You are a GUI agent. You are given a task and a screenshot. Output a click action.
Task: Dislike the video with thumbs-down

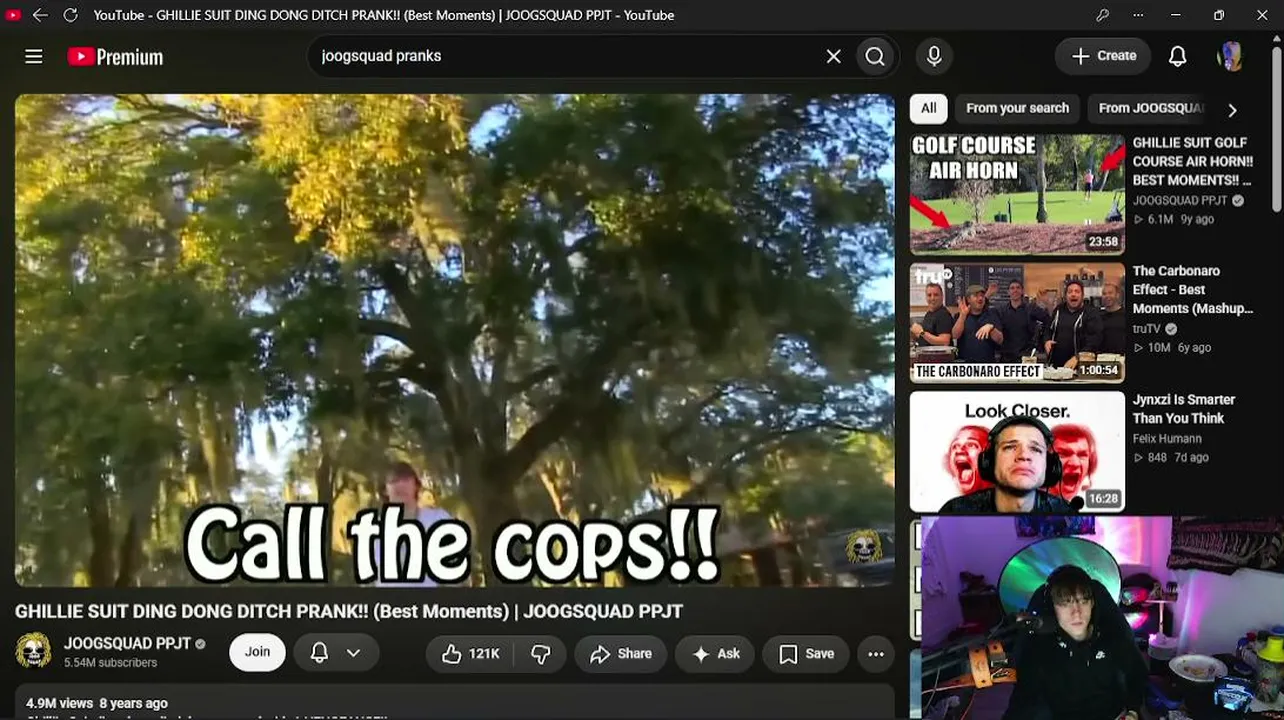click(541, 654)
